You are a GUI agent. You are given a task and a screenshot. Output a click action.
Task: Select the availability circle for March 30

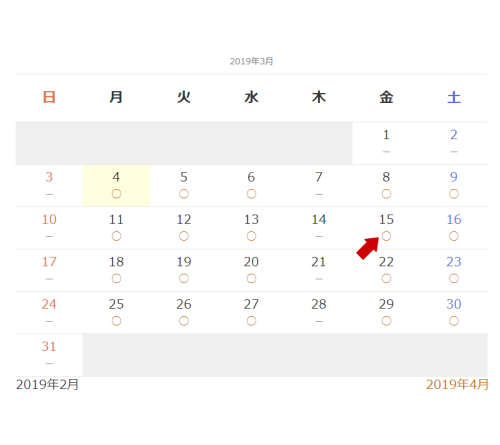tap(454, 321)
